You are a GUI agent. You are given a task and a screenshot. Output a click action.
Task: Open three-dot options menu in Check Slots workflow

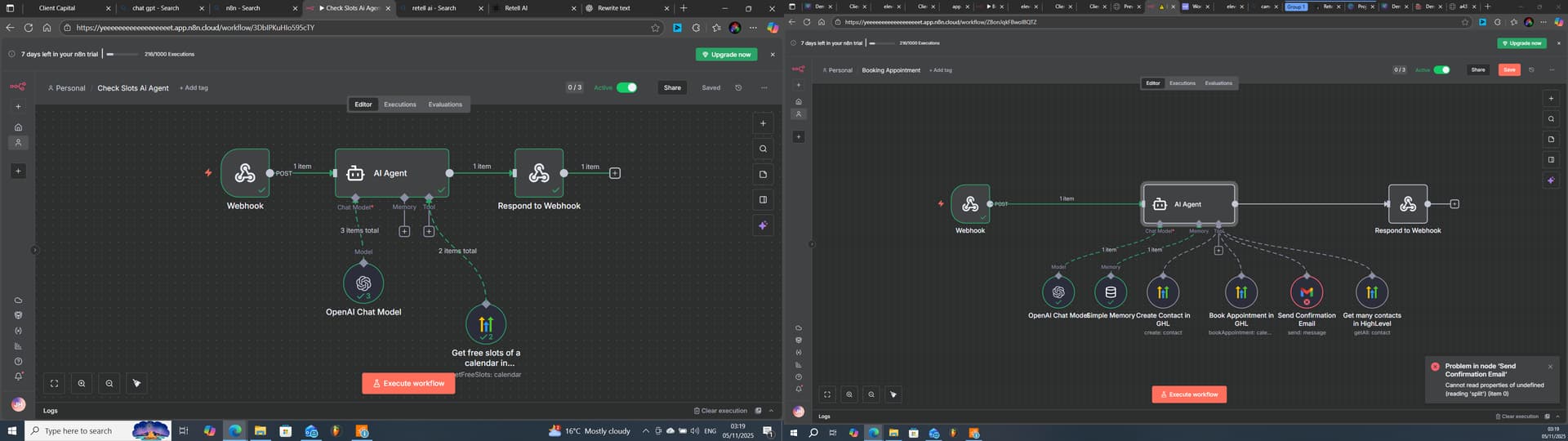[764, 87]
